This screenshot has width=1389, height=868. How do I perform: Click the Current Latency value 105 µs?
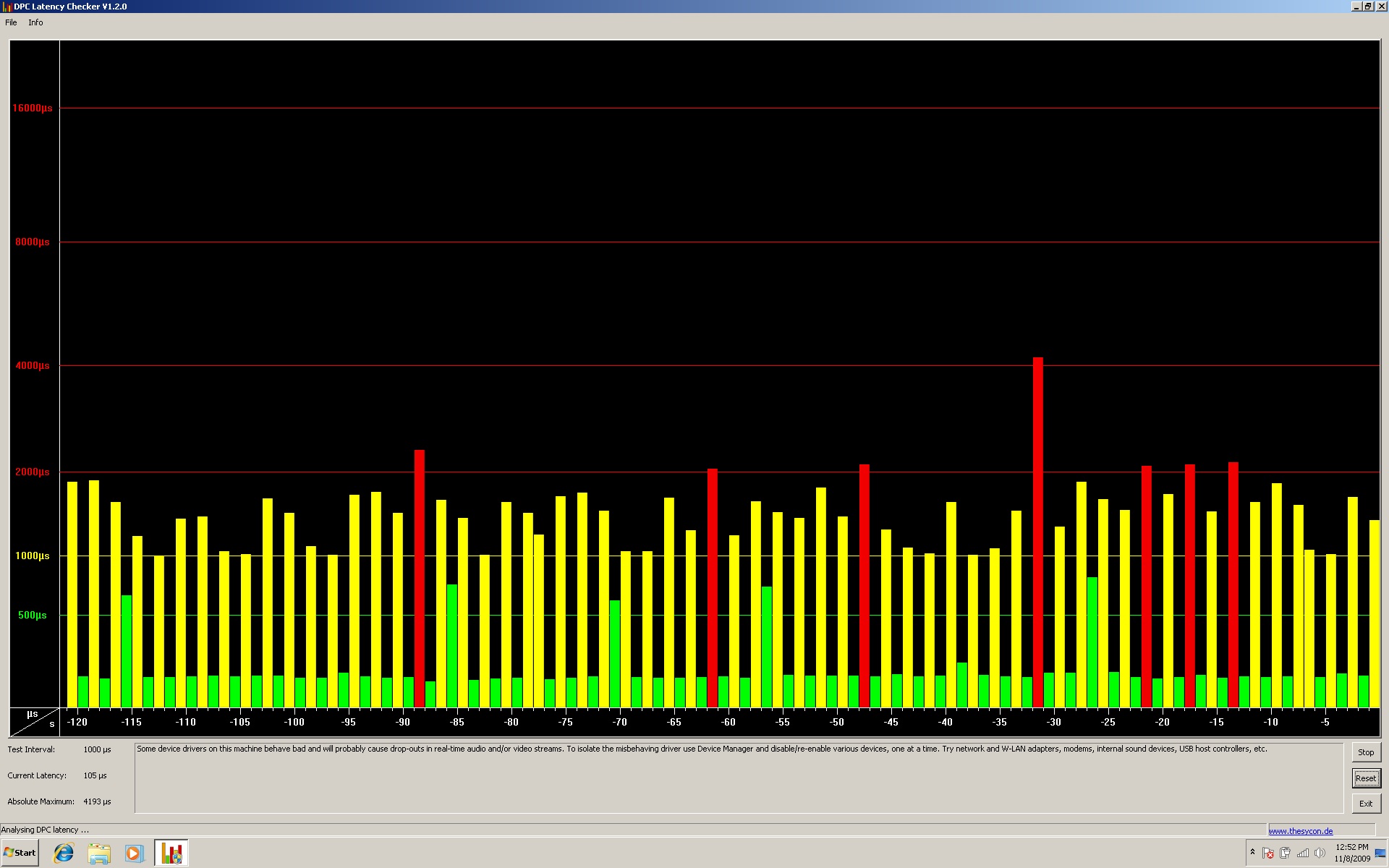pos(95,775)
